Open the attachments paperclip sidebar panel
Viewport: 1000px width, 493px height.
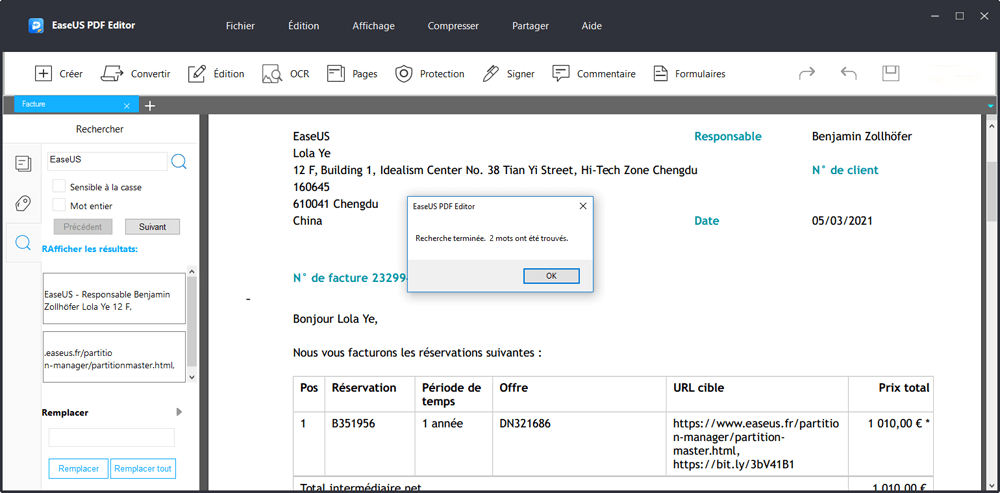tap(22, 204)
